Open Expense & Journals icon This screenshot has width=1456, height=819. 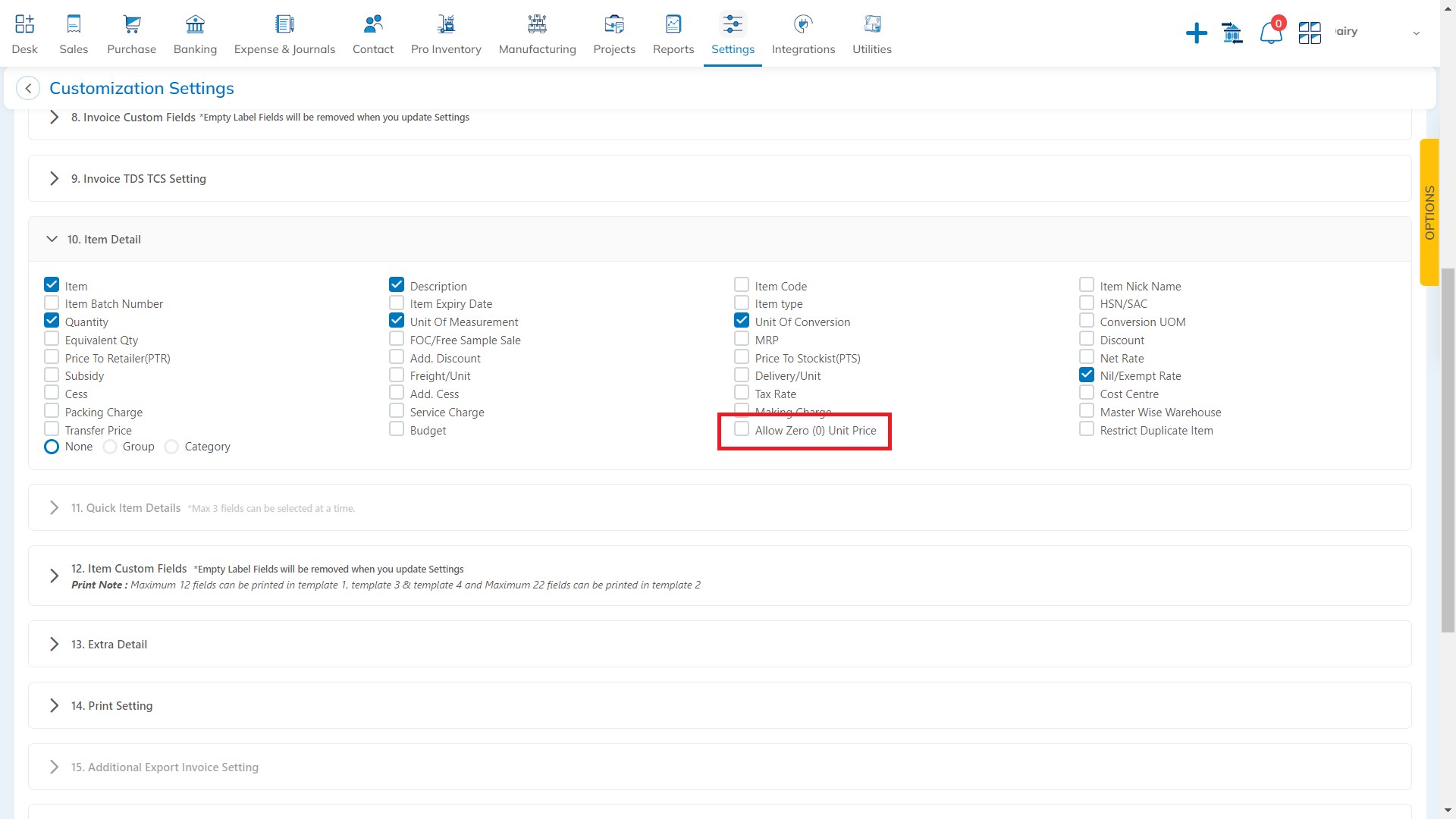pos(284,24)
